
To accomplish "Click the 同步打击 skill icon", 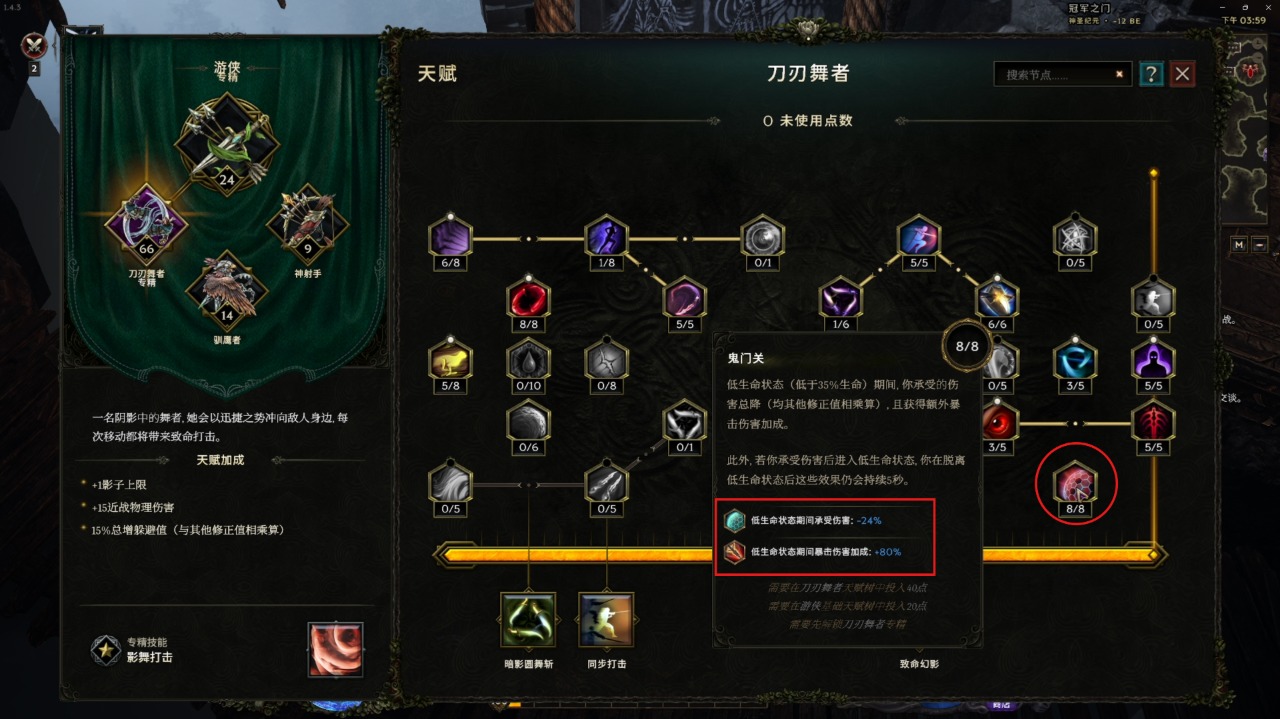I will 606,619.
